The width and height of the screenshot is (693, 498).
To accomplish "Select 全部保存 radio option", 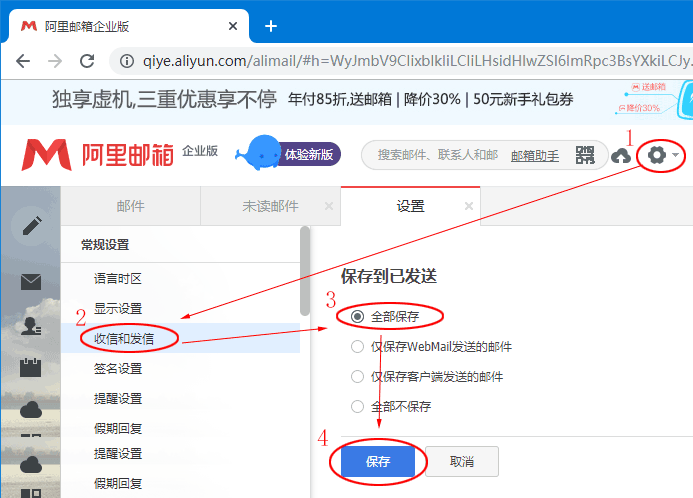I will (x=357, y=316).
